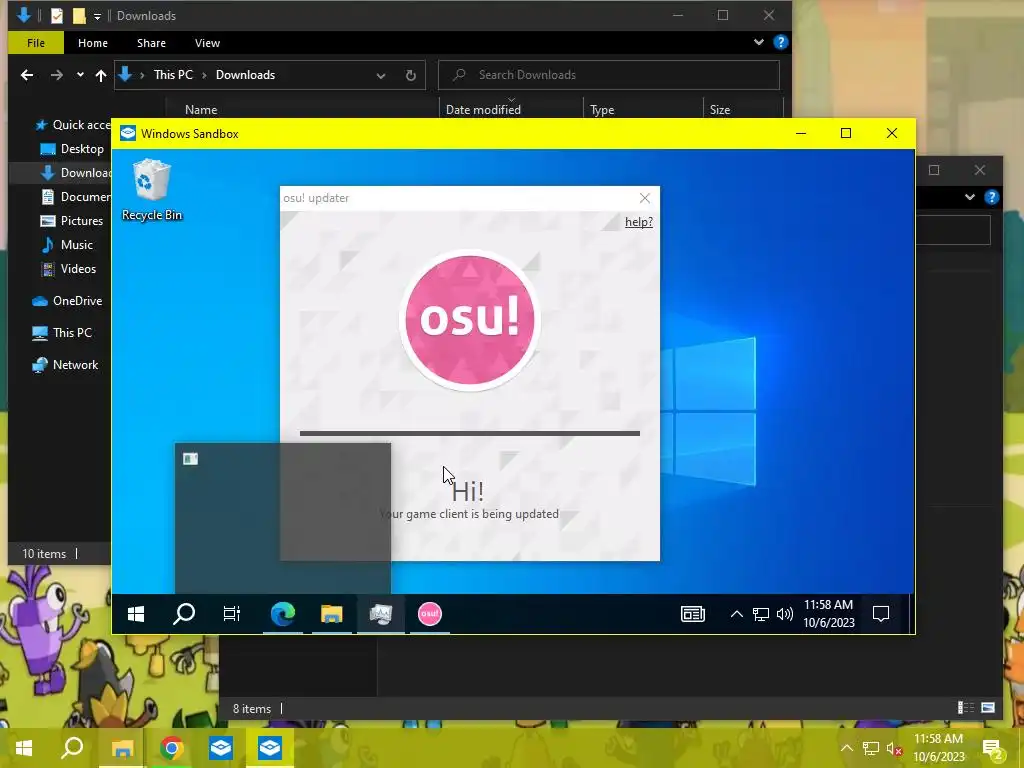Select Desktop in navigation pane
The width and height of the screenshot is (1024, 768).
pos(72,149)
